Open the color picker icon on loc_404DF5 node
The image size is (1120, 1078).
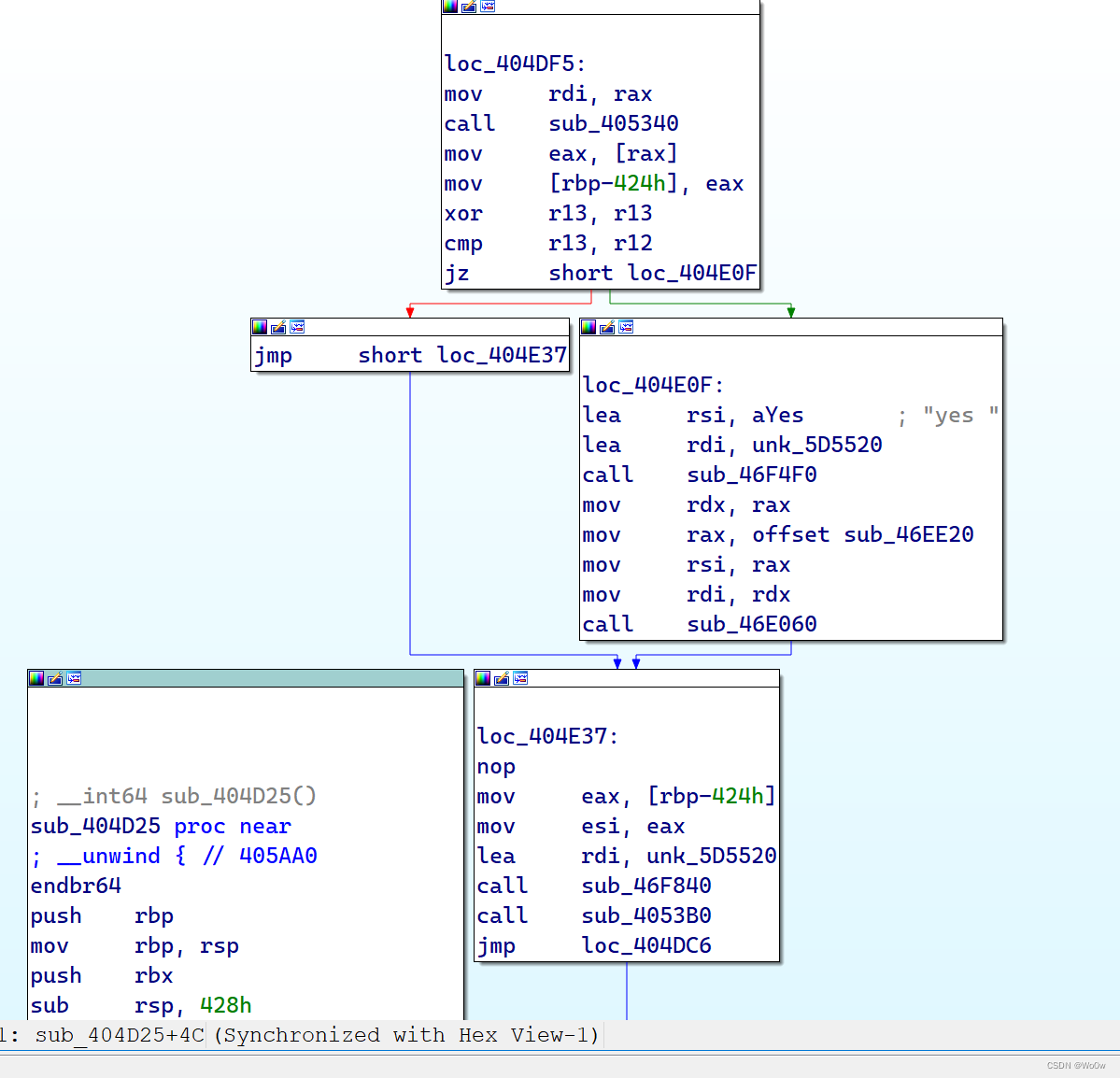pyautogui.click(x=449, y=7)
